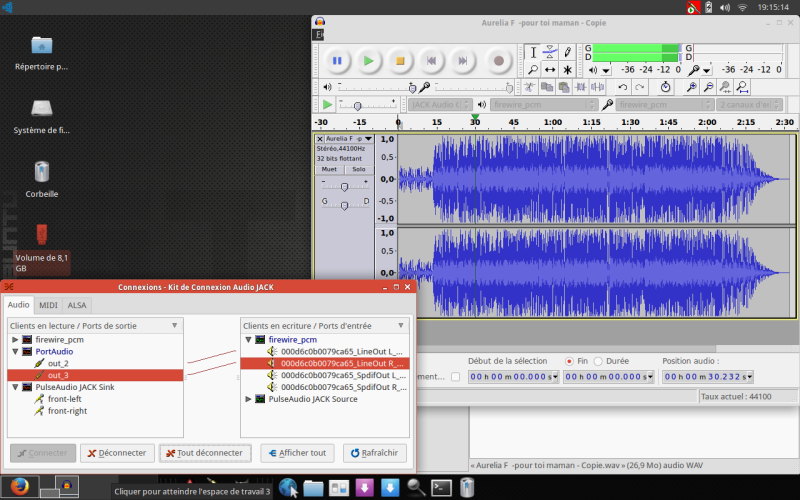Launch Firefox from the taskbar
Image resolution: width=800 pixels, height=500 pixels.
coord(21,488)
